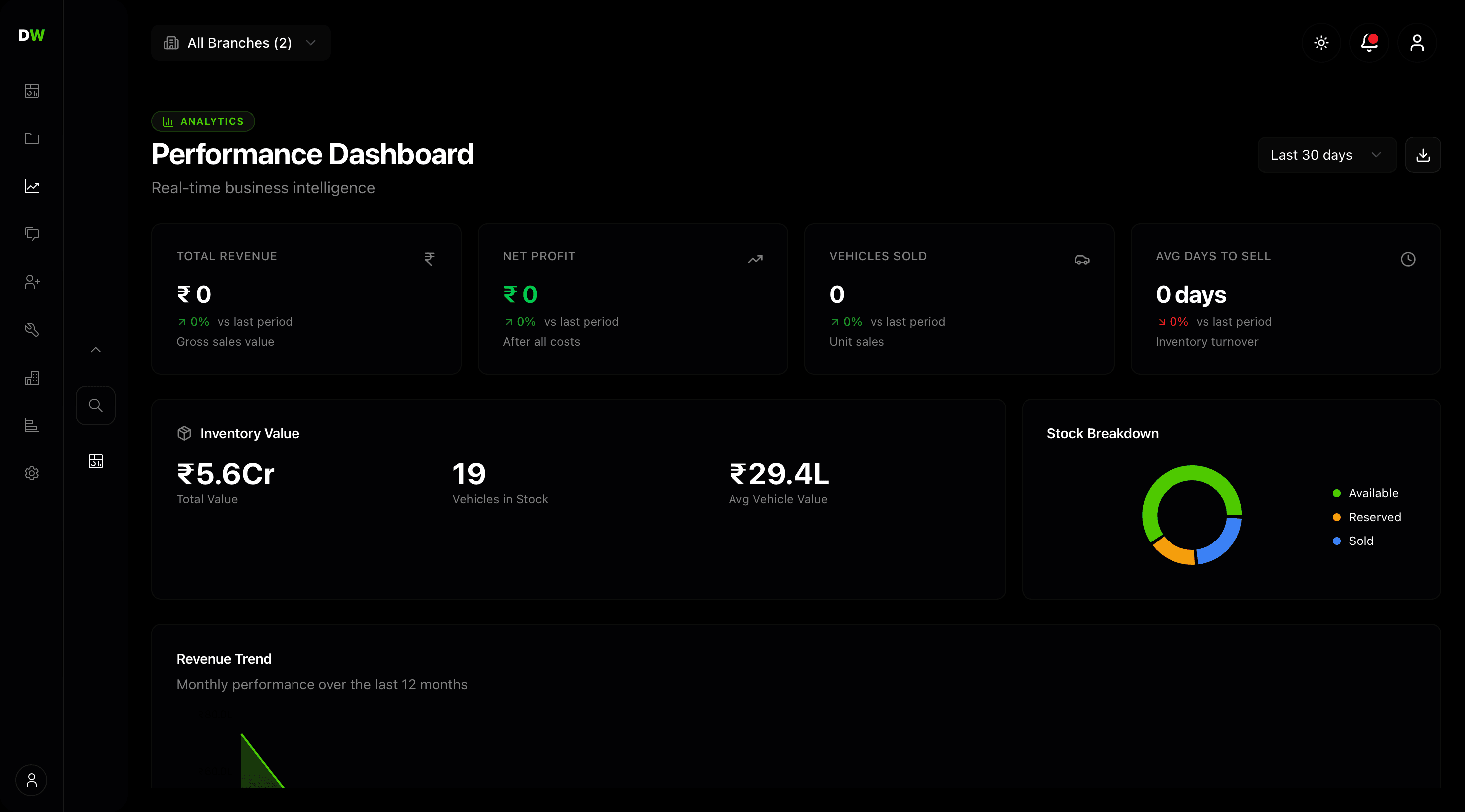
Task: Open the Settings gear in the sidebar
Action: point(32,473)
